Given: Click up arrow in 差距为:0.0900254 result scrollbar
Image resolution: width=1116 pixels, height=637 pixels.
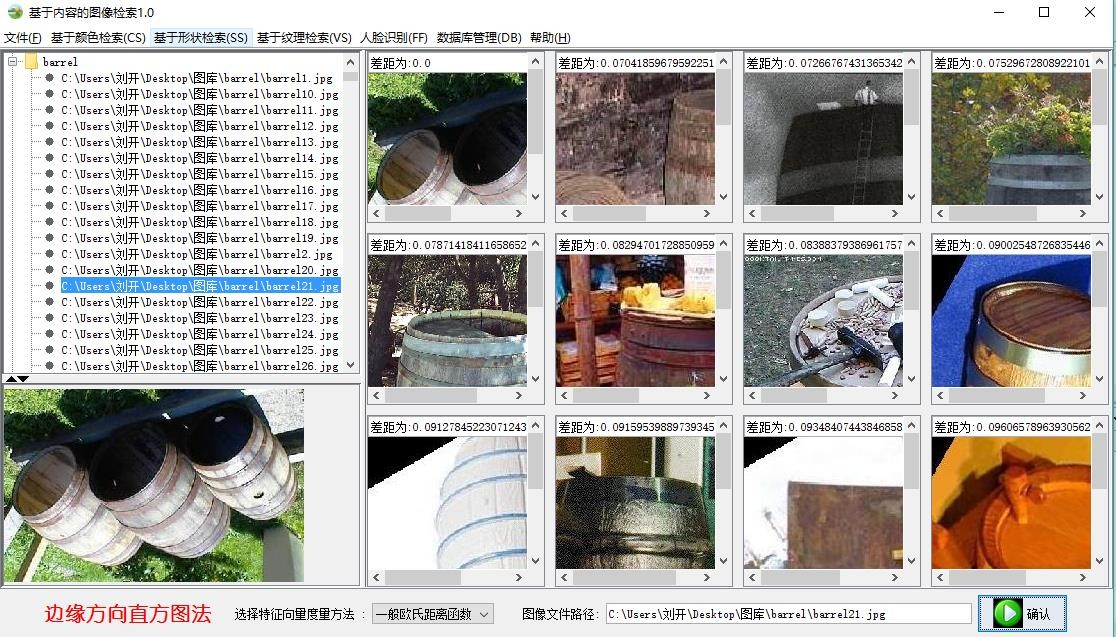Looking at the screenshot, I should point(1099,244).
